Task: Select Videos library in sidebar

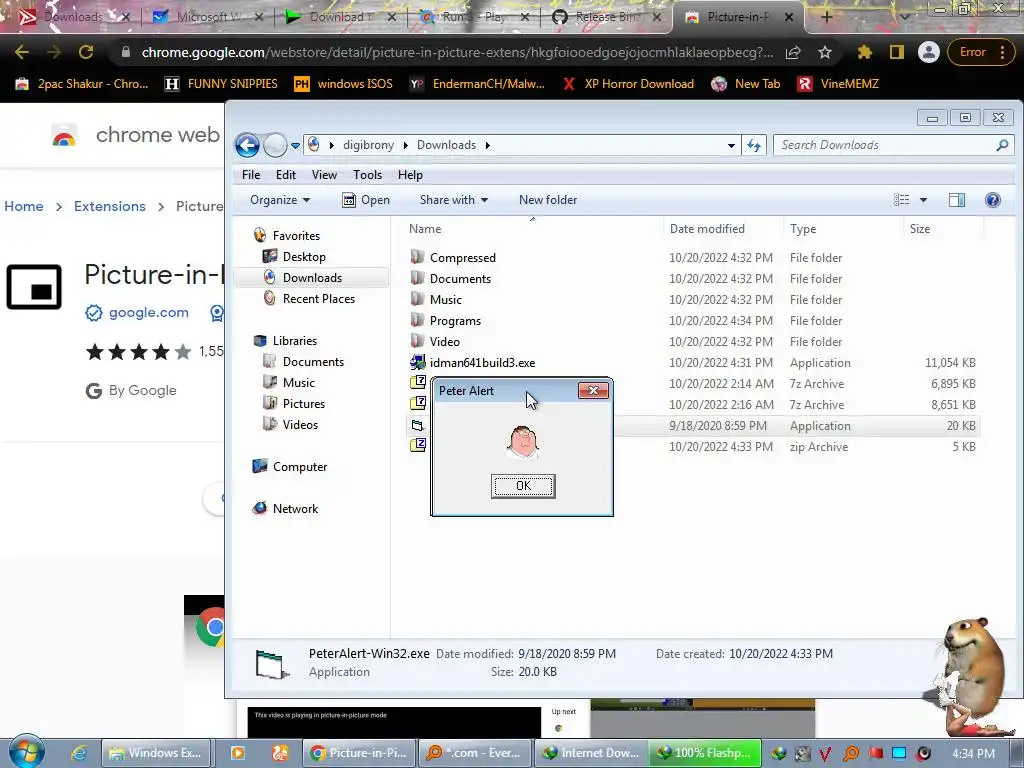Action: (300, 424)
